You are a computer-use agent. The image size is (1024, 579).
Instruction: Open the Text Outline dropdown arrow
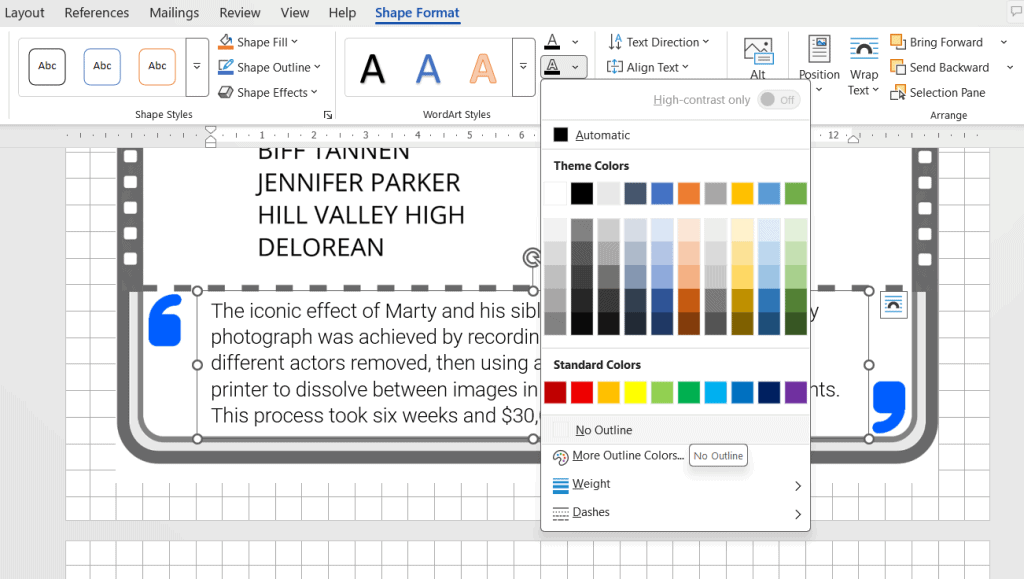pyautogui.click(x=575, y=67)
